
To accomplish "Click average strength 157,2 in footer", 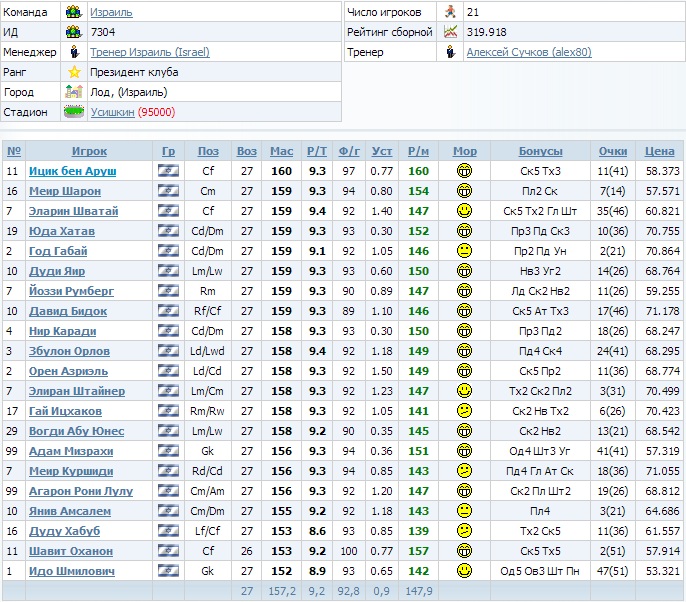I will coord(282,591).
